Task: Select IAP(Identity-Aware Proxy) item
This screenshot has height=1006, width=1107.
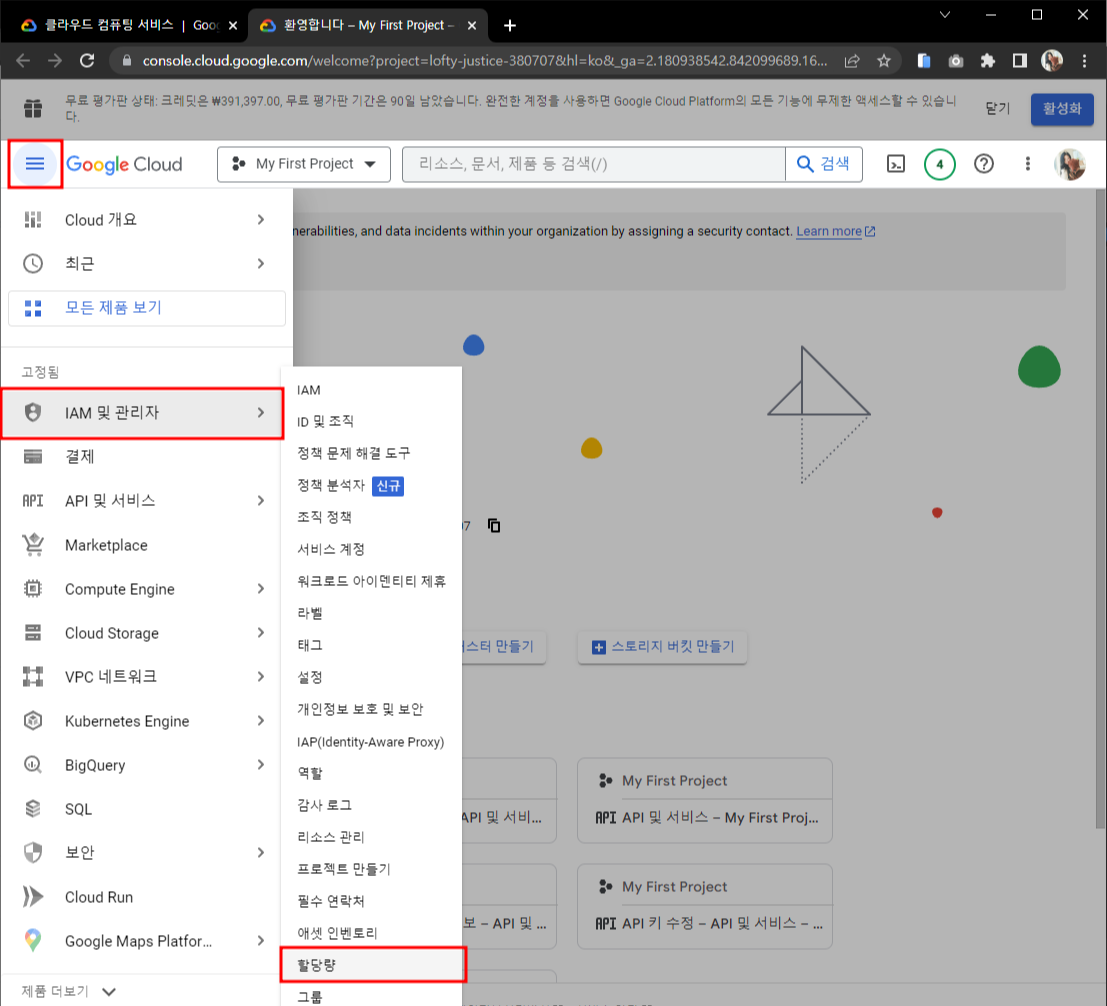Action: [371, 741]
